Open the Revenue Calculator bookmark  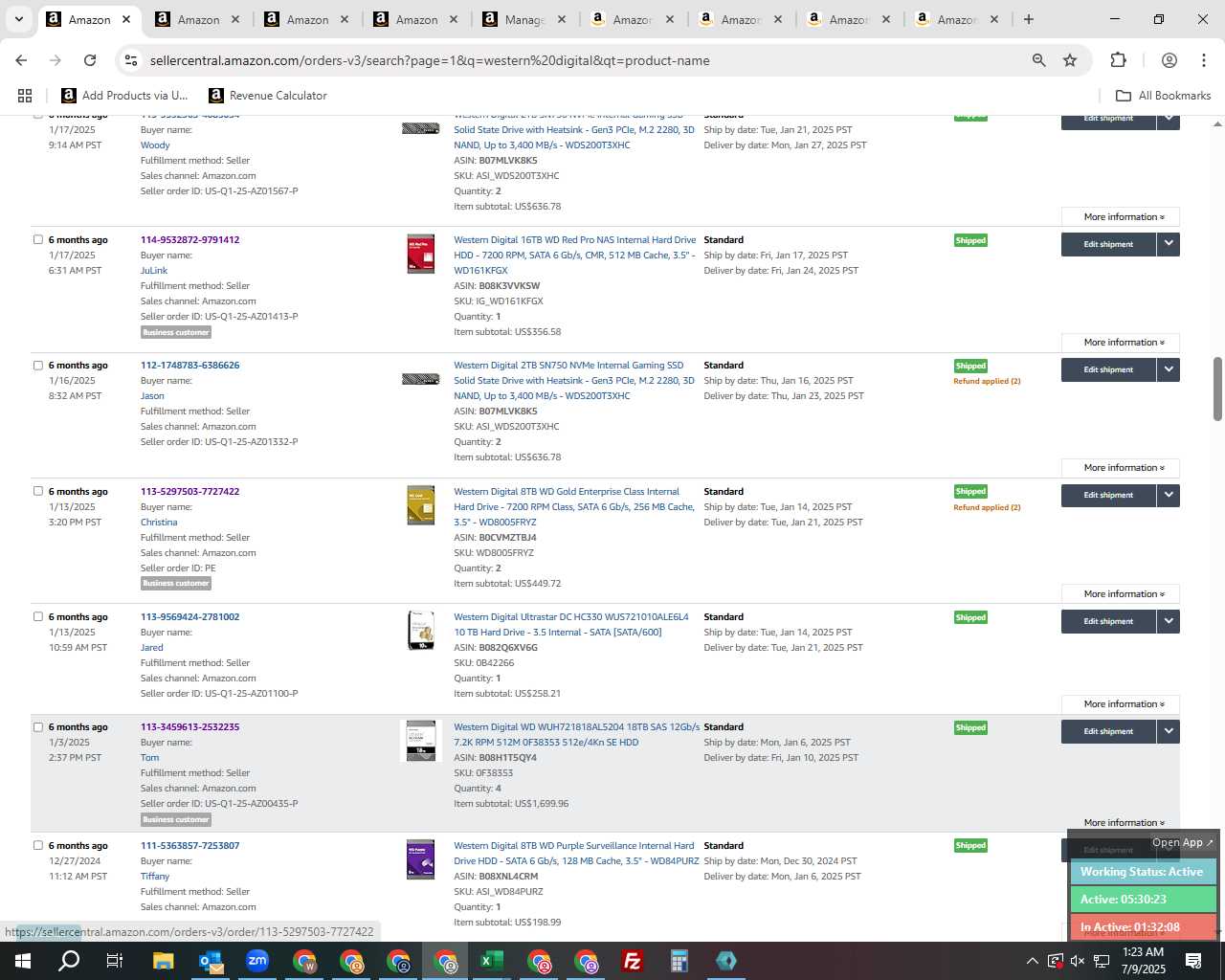point(268,96)
